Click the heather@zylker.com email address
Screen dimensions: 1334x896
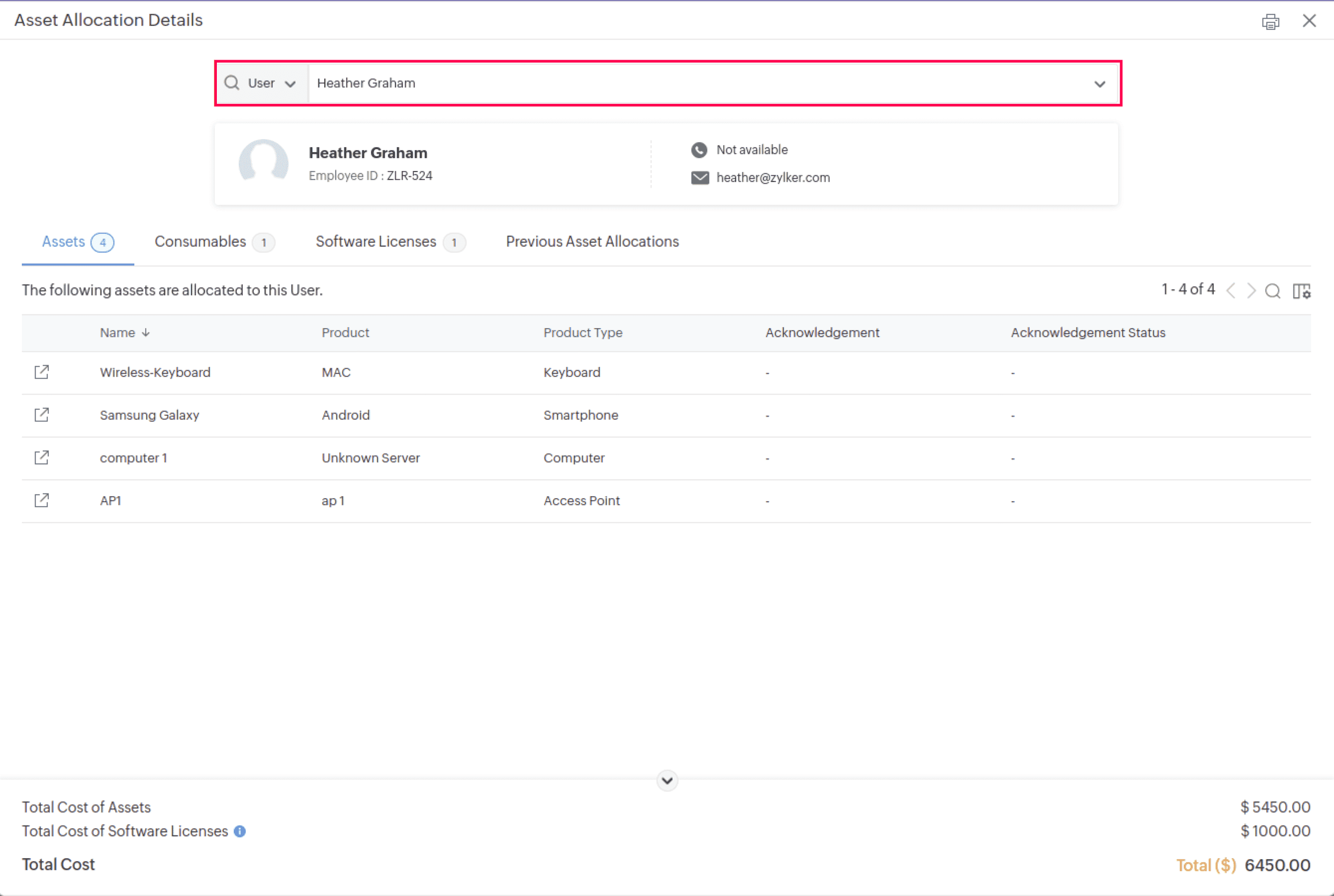[773, 178]
